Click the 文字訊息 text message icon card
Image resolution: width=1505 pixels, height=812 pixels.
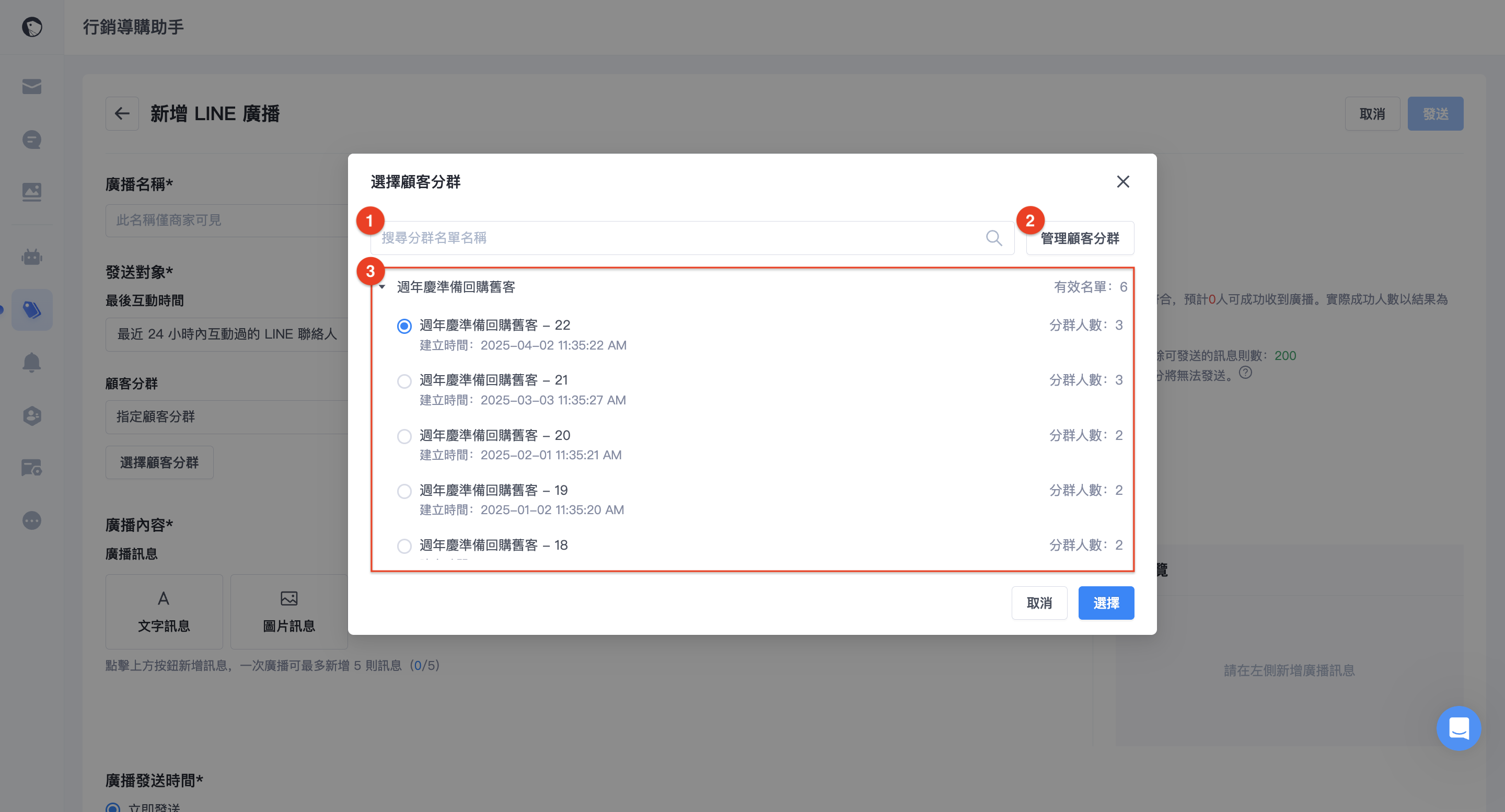164,612
